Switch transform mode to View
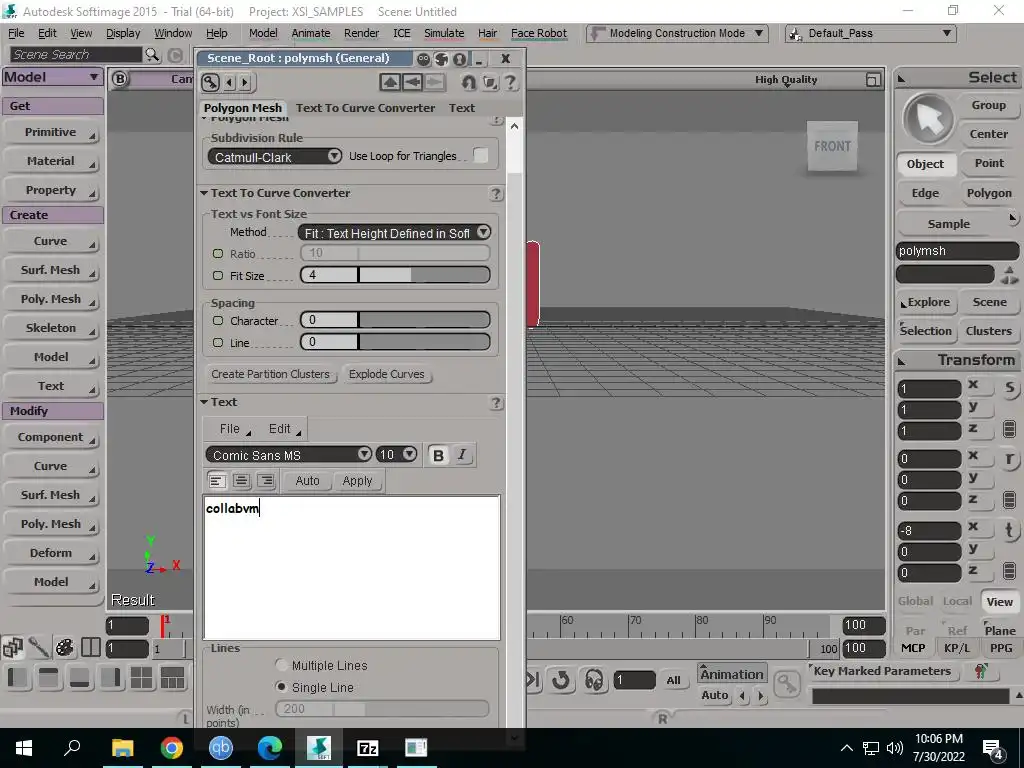 pos(999,601)
